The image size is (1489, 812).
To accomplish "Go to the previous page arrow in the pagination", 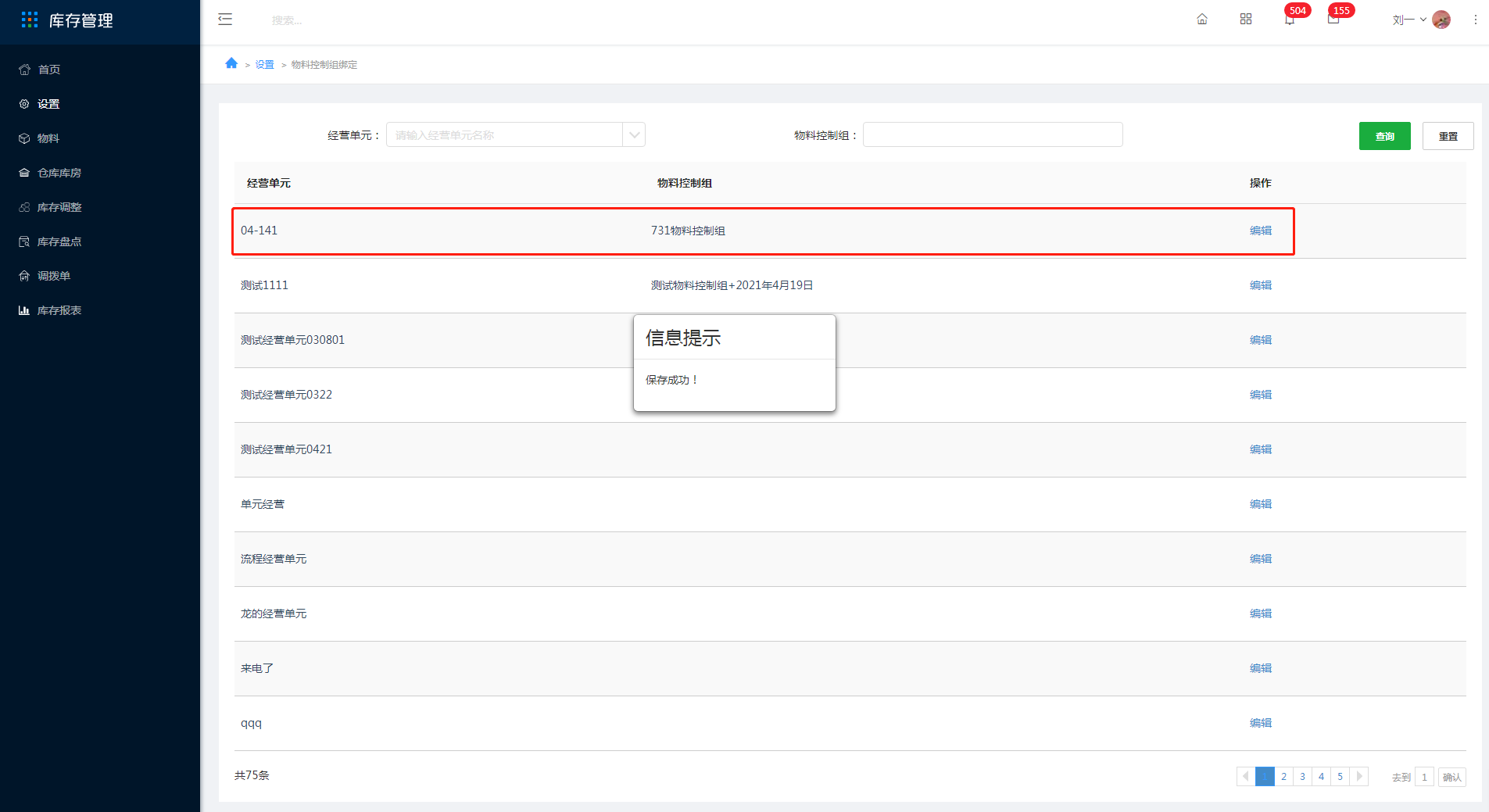I will point(1246,776).
